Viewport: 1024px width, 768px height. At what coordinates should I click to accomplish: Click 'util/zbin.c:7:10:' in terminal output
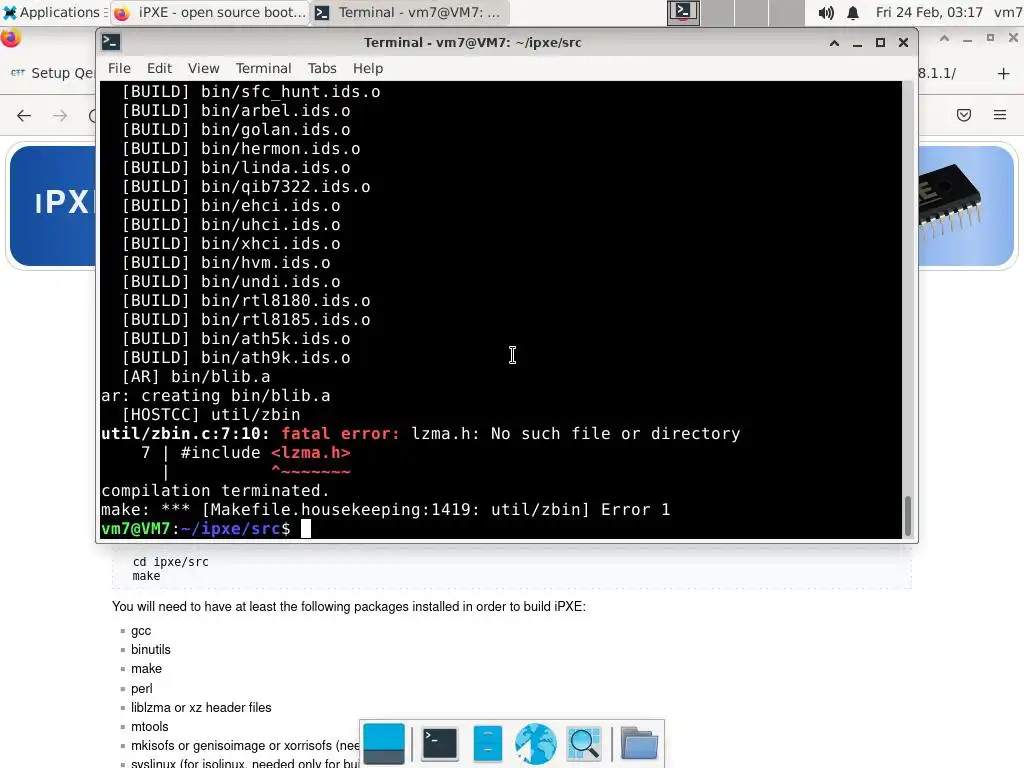(185, 434)
